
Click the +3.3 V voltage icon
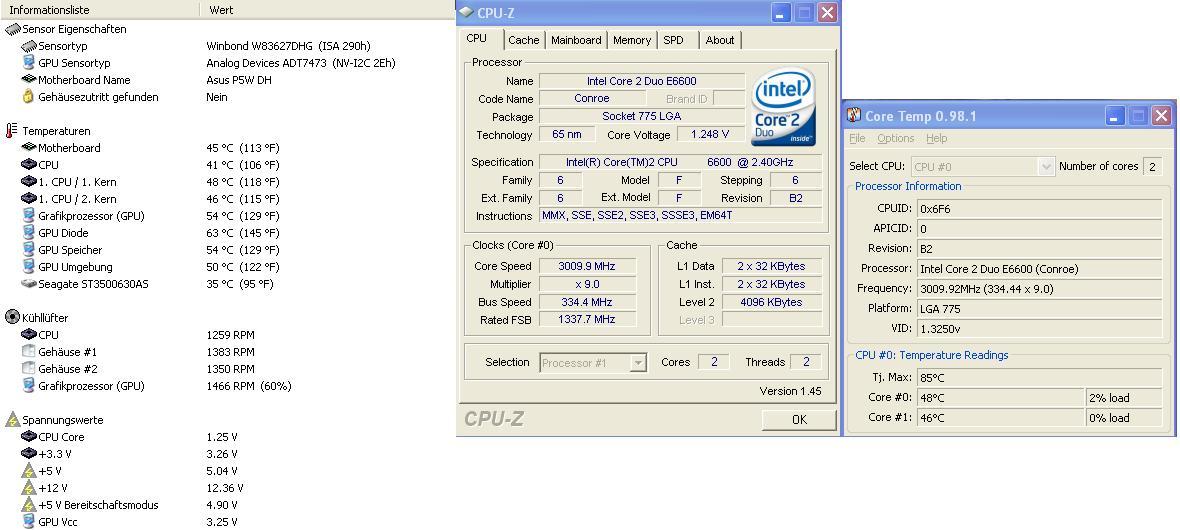click(29, 453)
